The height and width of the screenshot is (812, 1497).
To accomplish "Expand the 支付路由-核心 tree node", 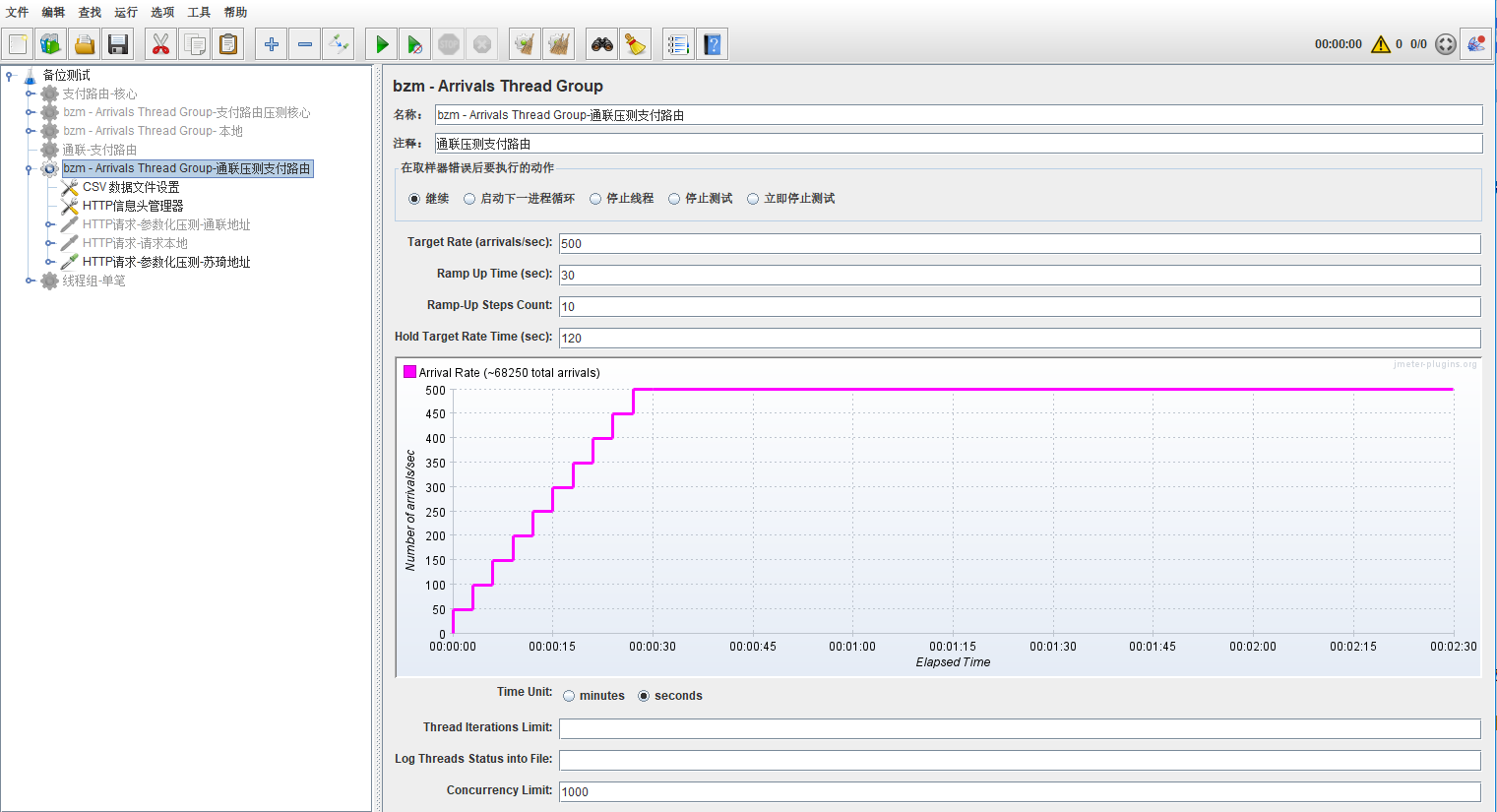I will 30,94.
